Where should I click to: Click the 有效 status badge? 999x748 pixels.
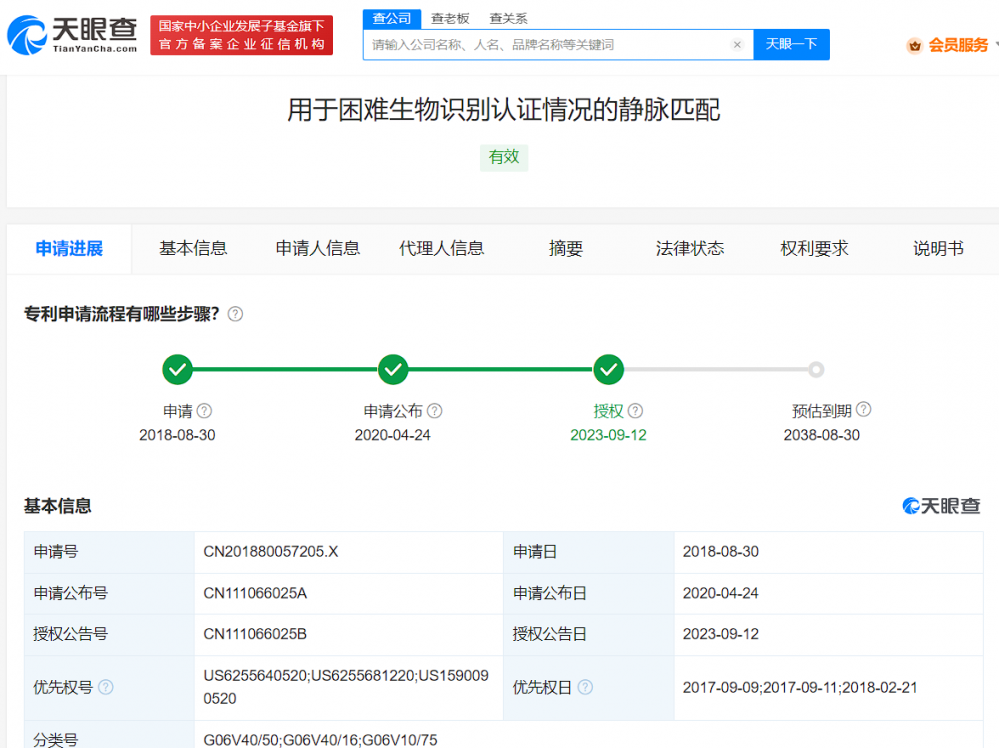click(x=504, y=157)
